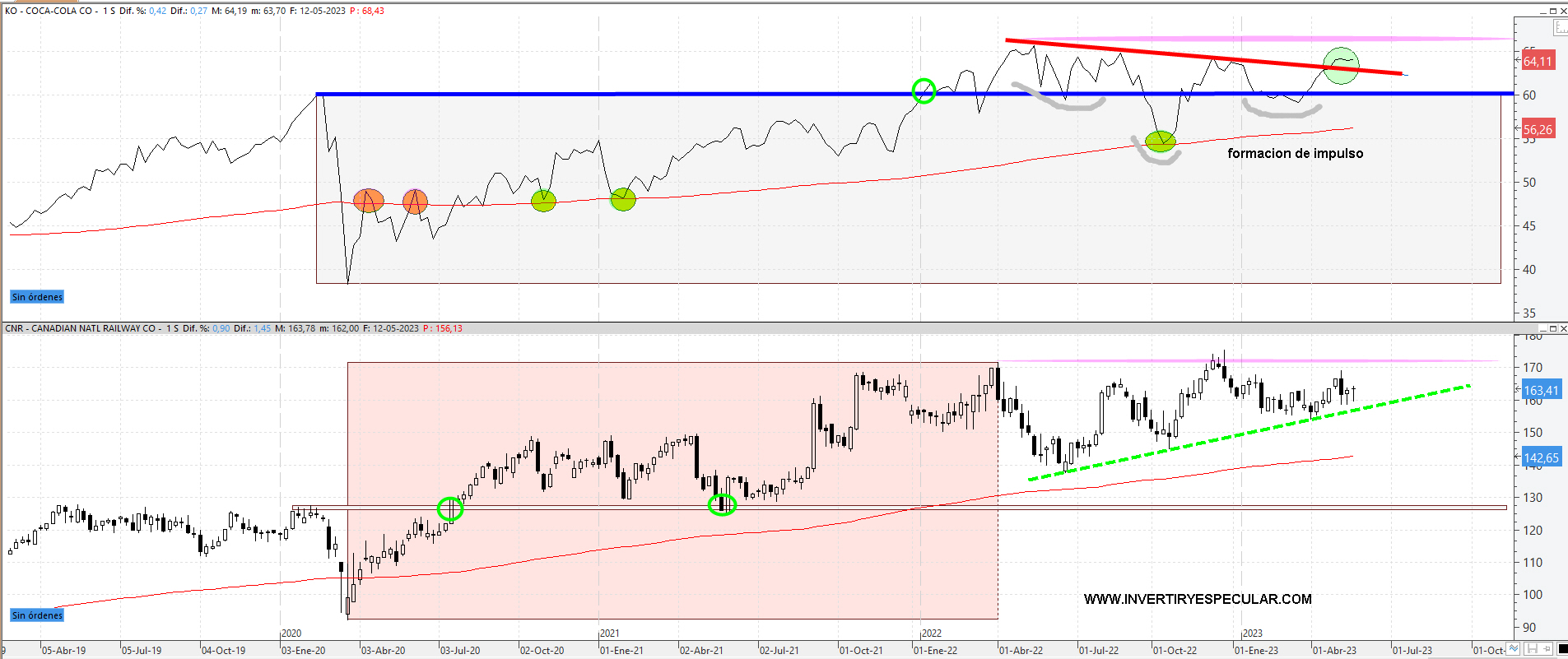This screenshot has height=659, width=1568.
Task: Click the indicators icon at bottom right
Action: pyautogui.click(x=1513, y=649)
